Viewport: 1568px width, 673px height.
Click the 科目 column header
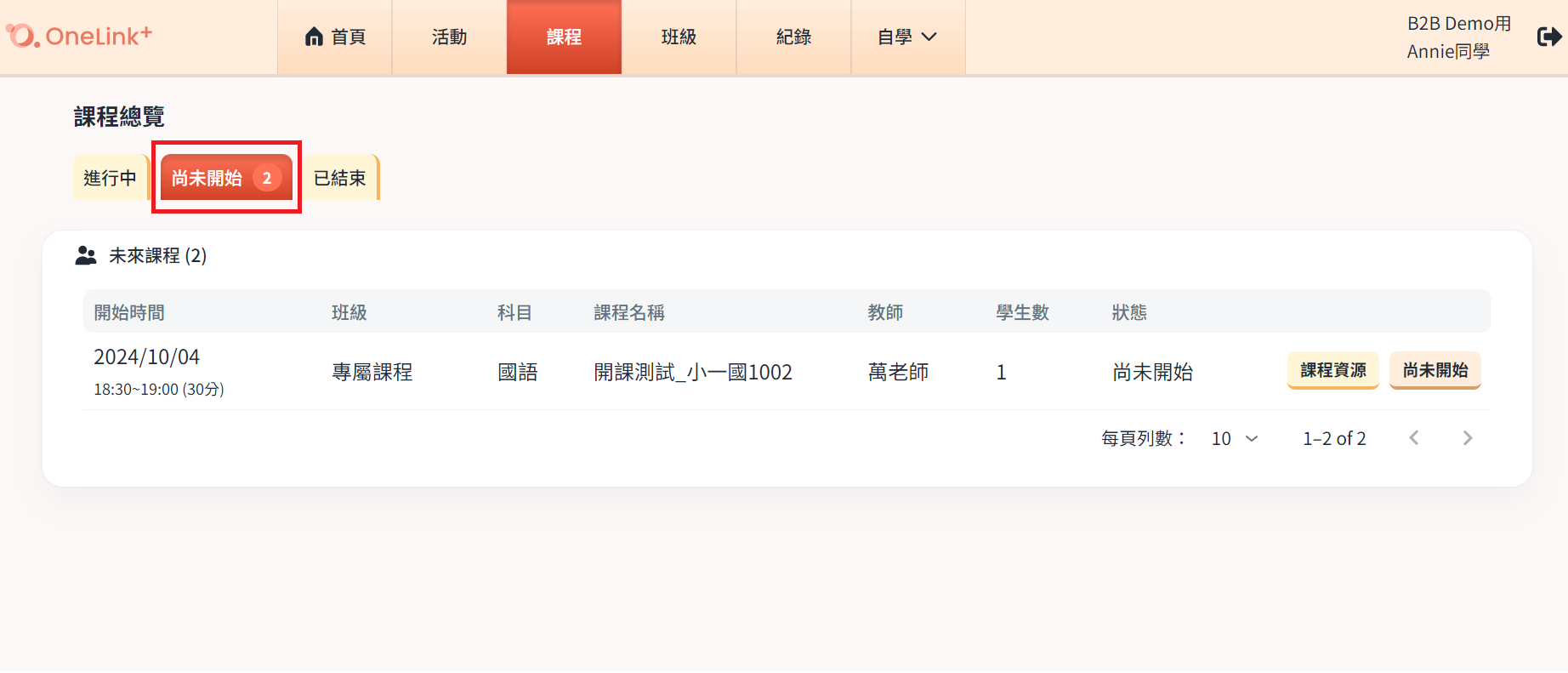coord(515,312)
